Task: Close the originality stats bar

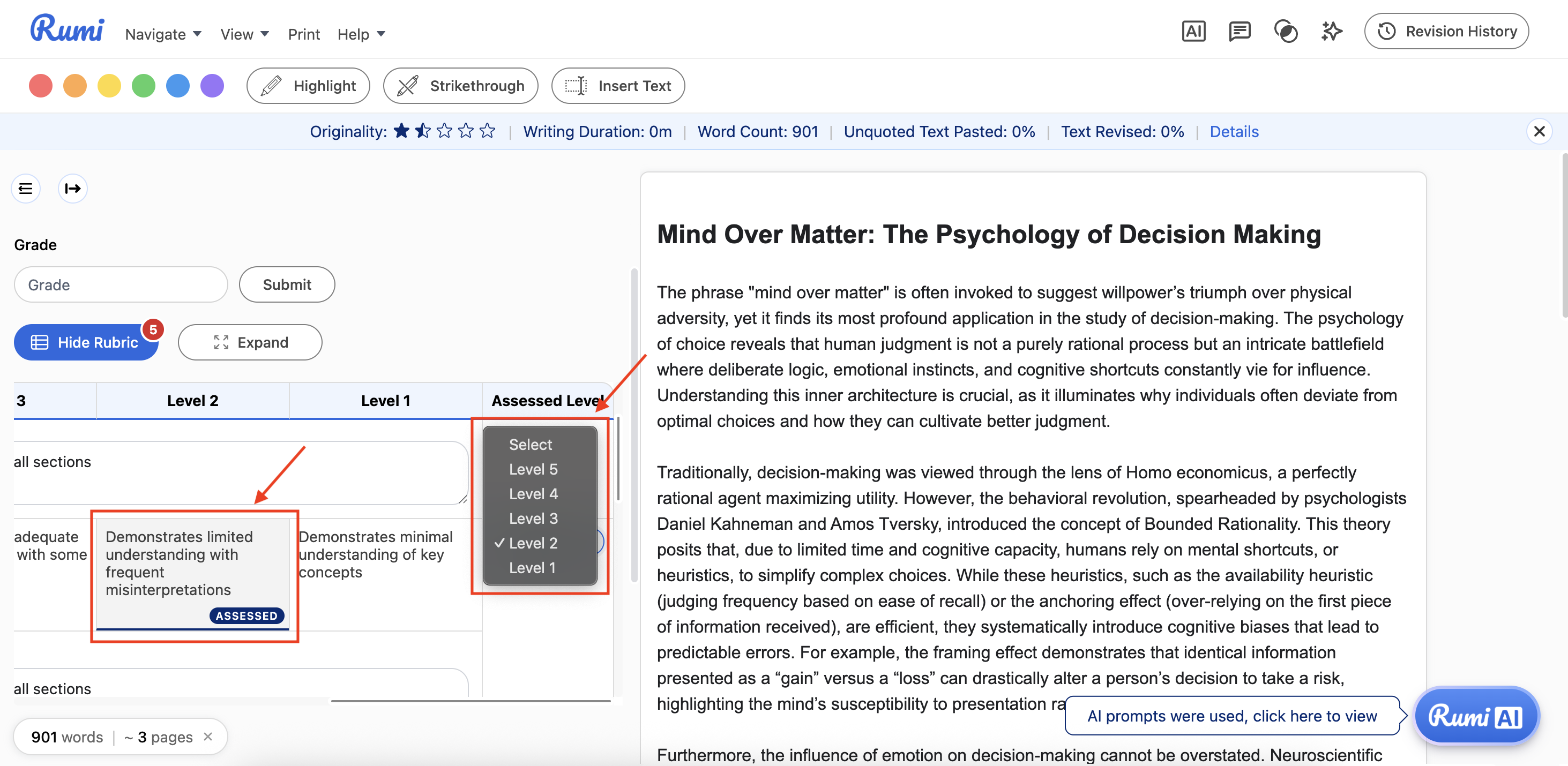Action: (x=1539, y=131)
